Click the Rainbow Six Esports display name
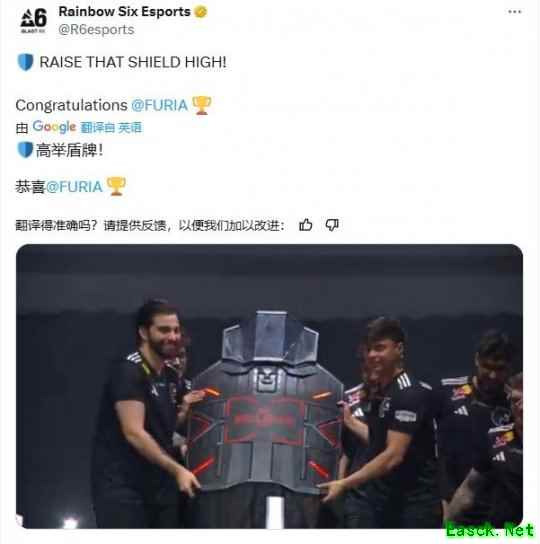The height and width of the screenshot is (544, 540). pyautogui.click(x=124, y=12)
